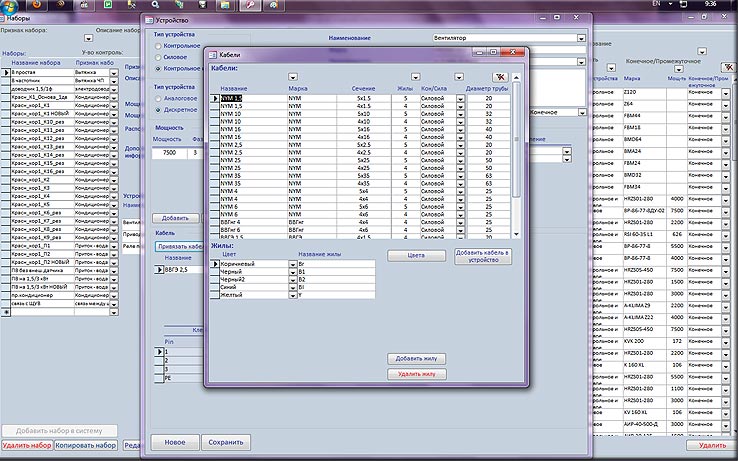738x461 pixels.
Task: Click the Цвета button
Action: pyautogui.click(x=417, y=256)
